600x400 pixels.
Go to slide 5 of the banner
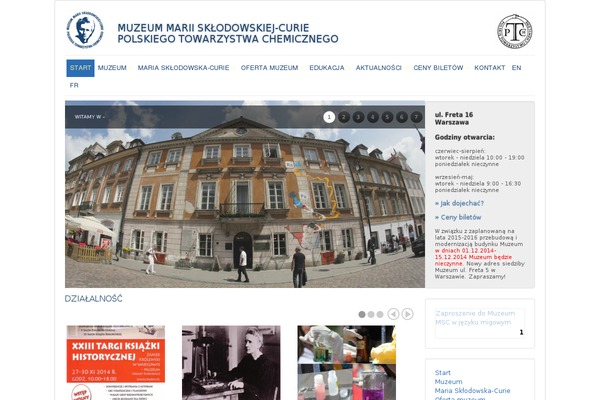coord(387,117)
